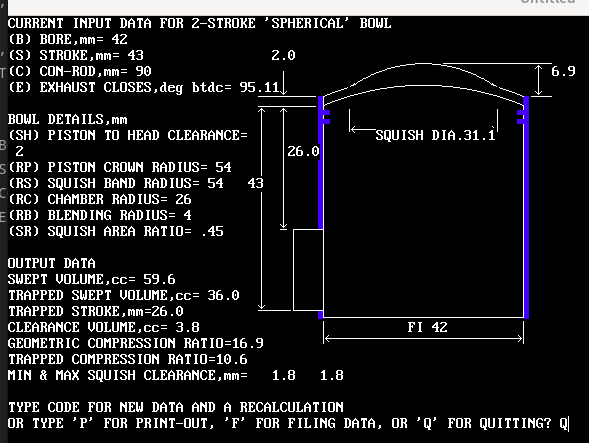Click the '26.0' trapped stroke dimension label
This screenshot has height=443, width=589.
pyautogui.click(x=304, y=151)
